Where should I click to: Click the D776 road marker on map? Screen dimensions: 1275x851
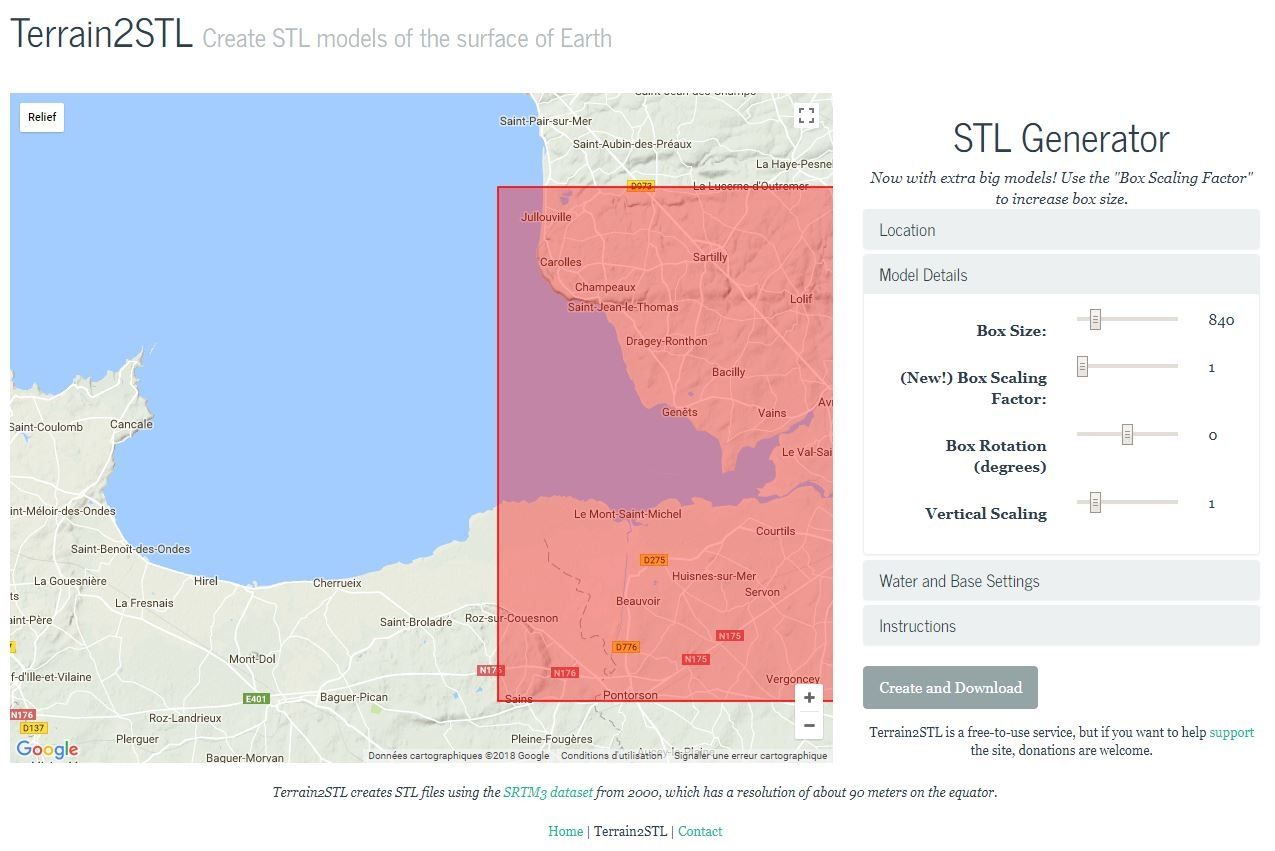626,647
